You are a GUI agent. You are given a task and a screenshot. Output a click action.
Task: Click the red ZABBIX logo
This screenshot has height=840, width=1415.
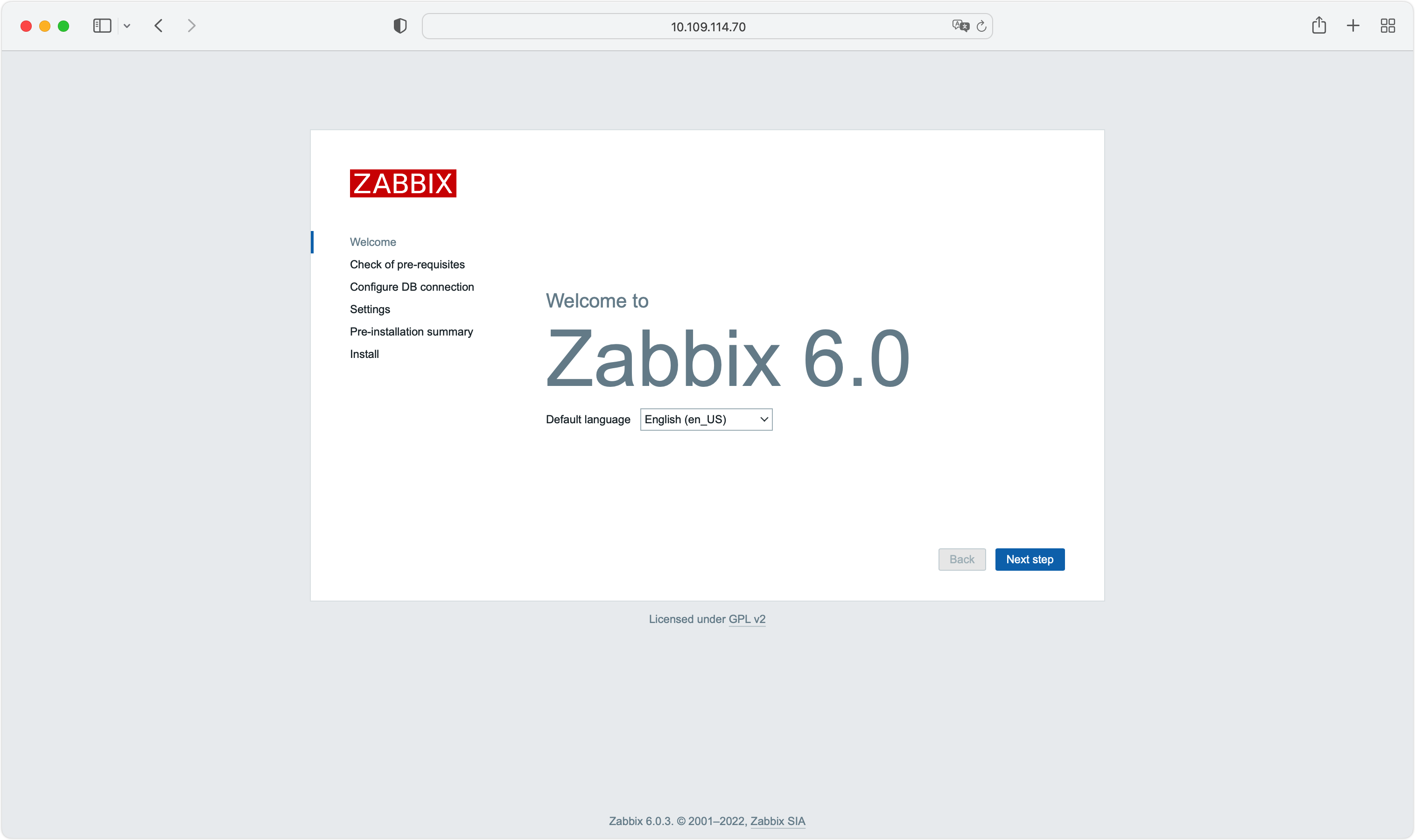403,183
